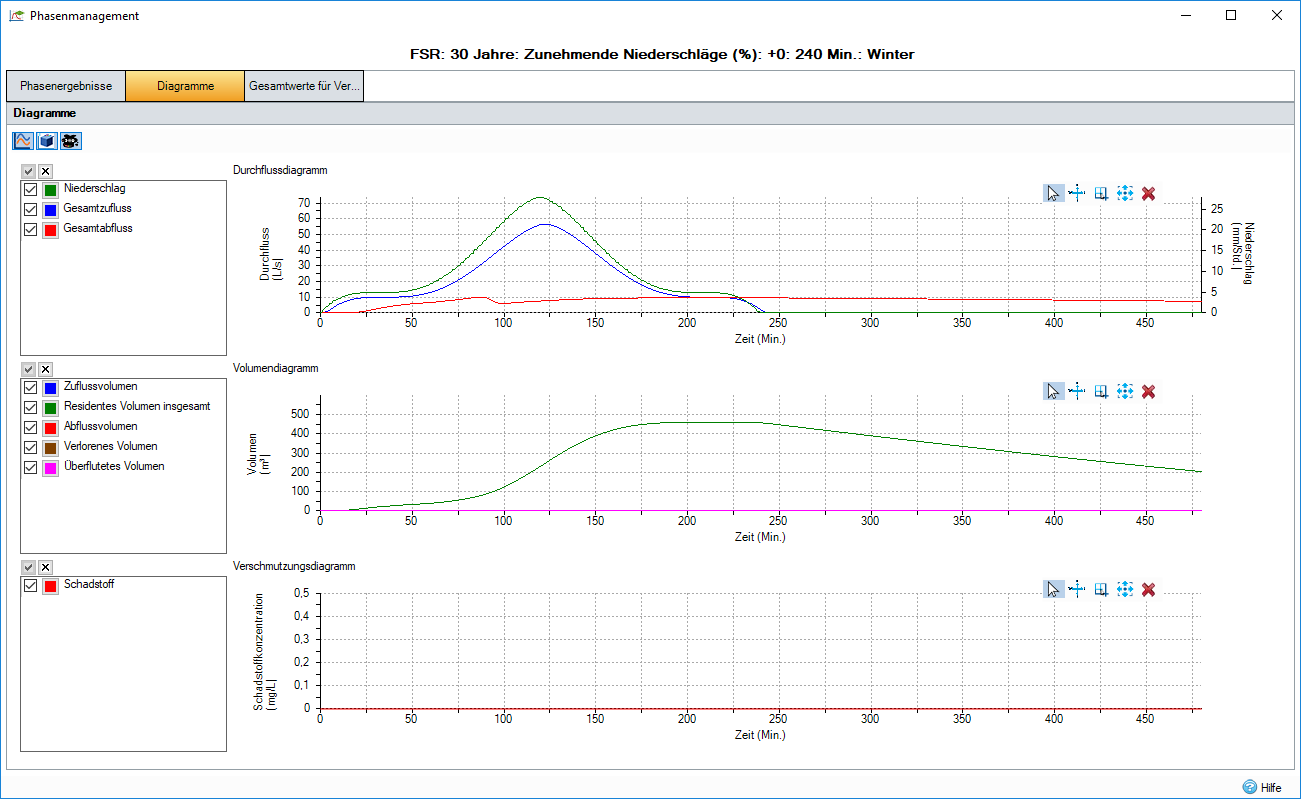Click the FSR: 30 Jahre heading text
The height and width of the screenshot is (799, 1301).
662,54
